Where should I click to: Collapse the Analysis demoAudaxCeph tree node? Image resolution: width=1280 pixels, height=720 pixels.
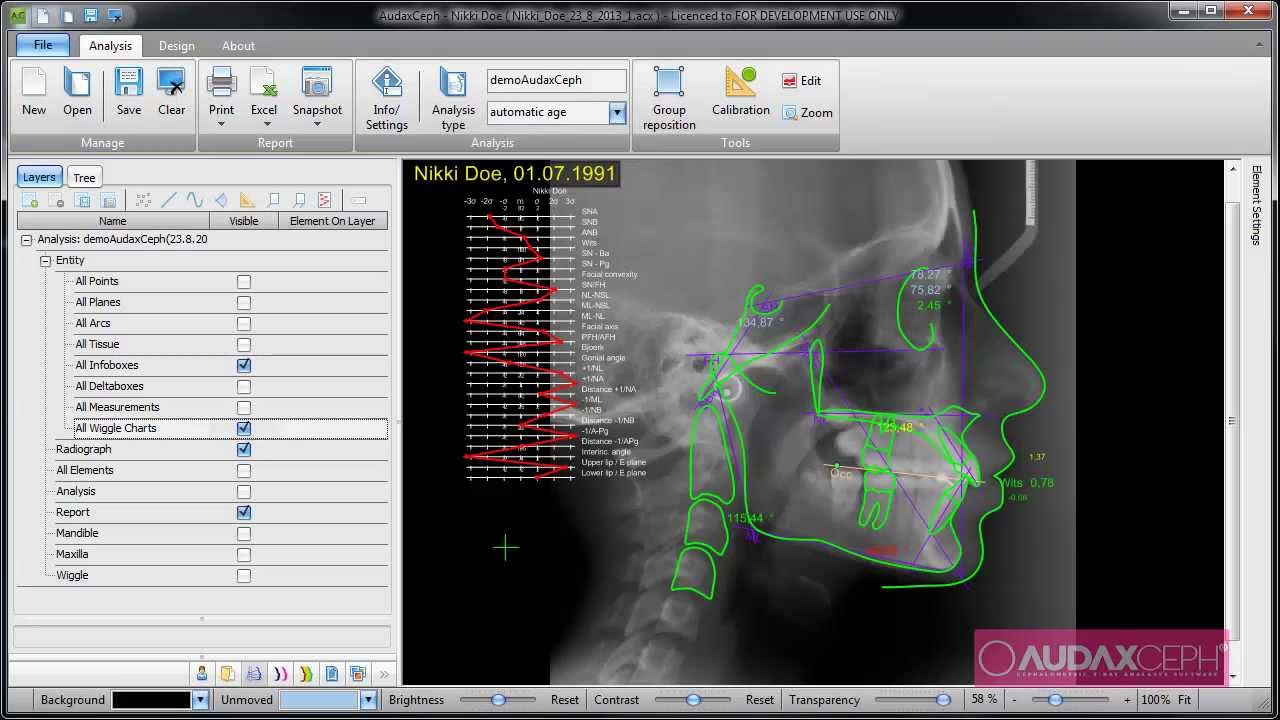(x=26, y=240)
